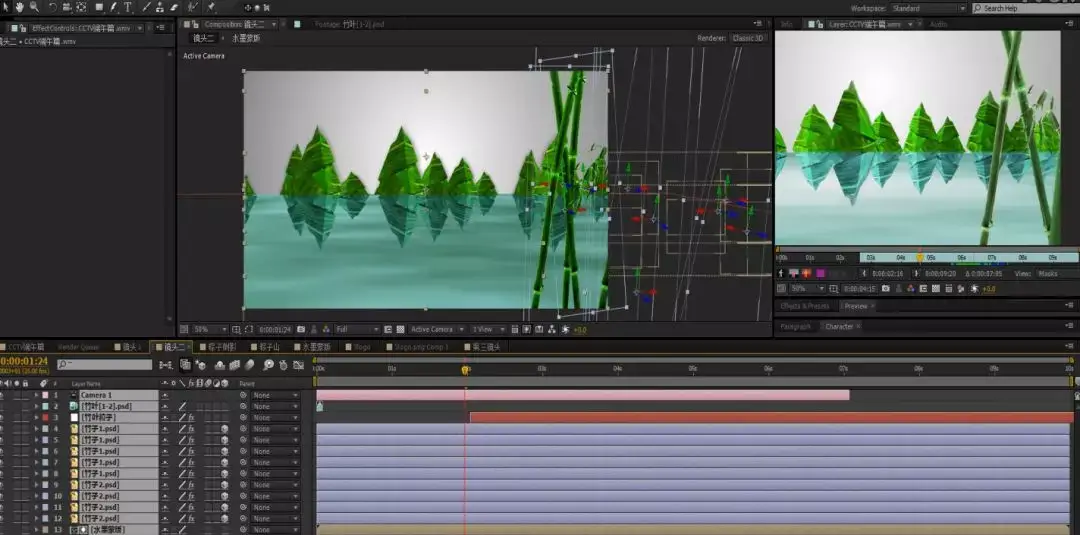1080x535 pixels.
Task: Select the Selection arrow tool
Action: click(6, 7)
